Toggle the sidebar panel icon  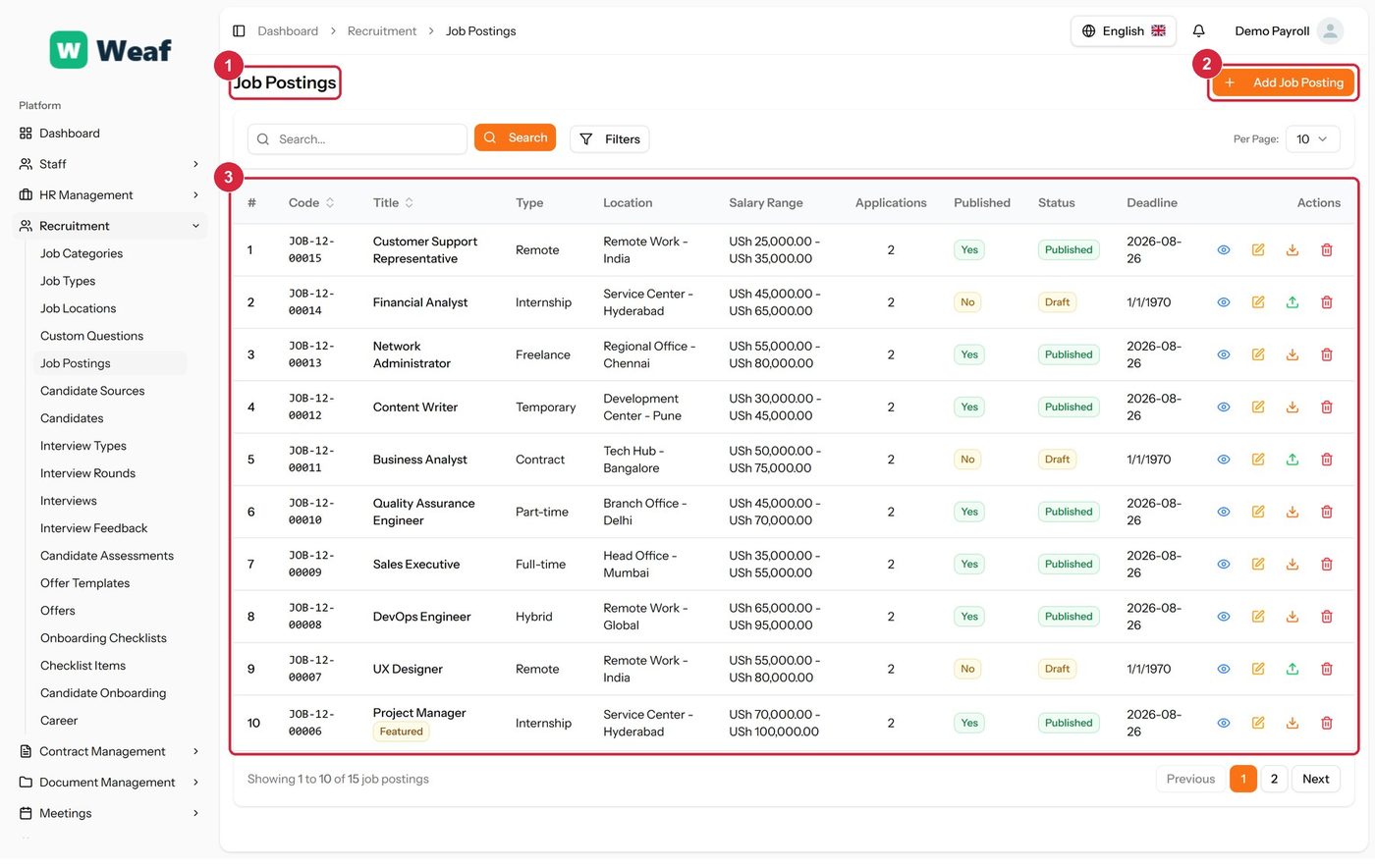click(x=239, y=31)
